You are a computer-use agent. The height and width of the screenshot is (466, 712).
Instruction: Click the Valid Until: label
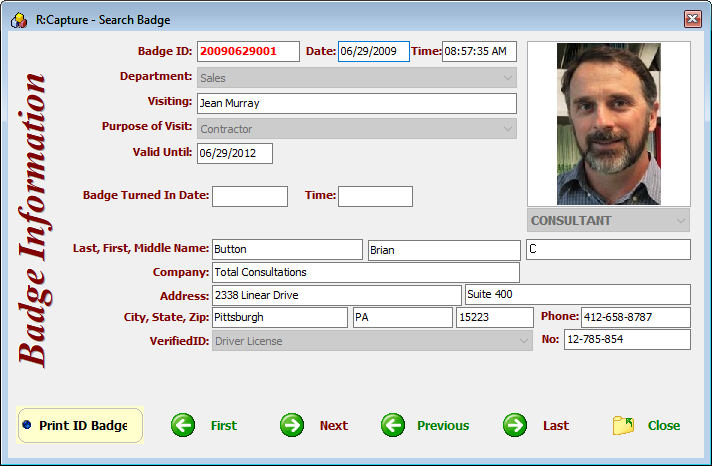click(162, 152)
